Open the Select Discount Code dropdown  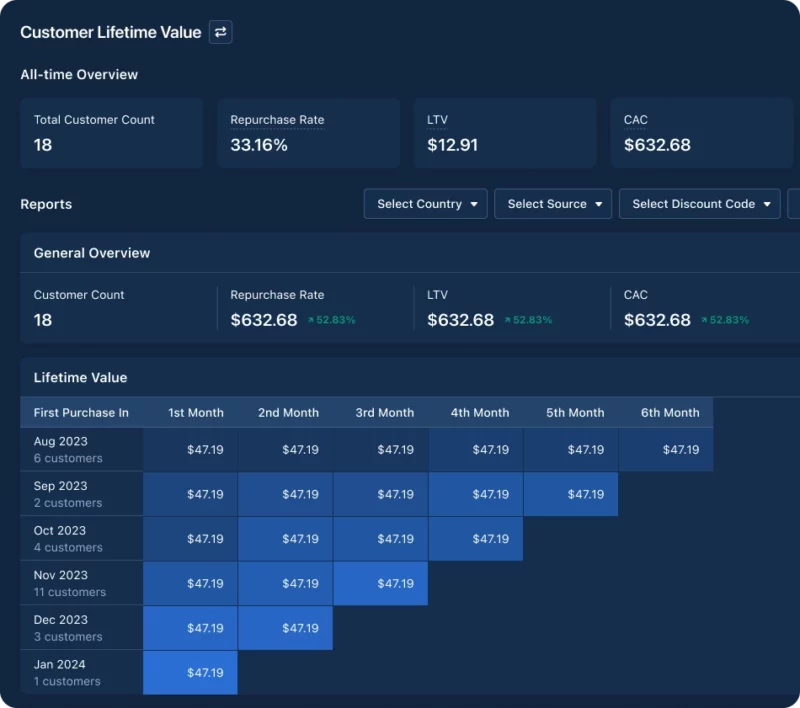(x=699, y=204)
